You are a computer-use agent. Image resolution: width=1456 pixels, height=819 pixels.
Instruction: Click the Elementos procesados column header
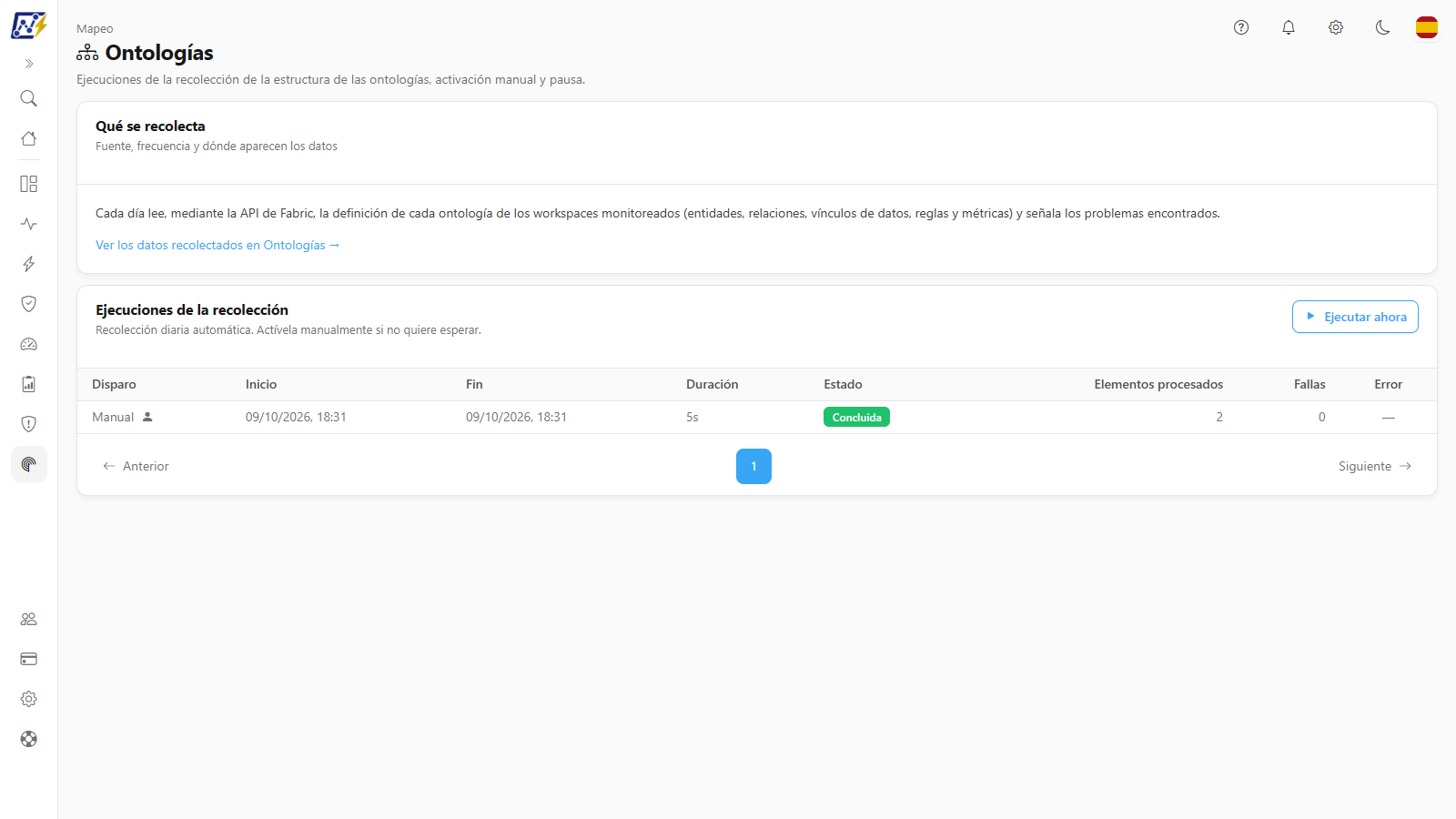1158,385
